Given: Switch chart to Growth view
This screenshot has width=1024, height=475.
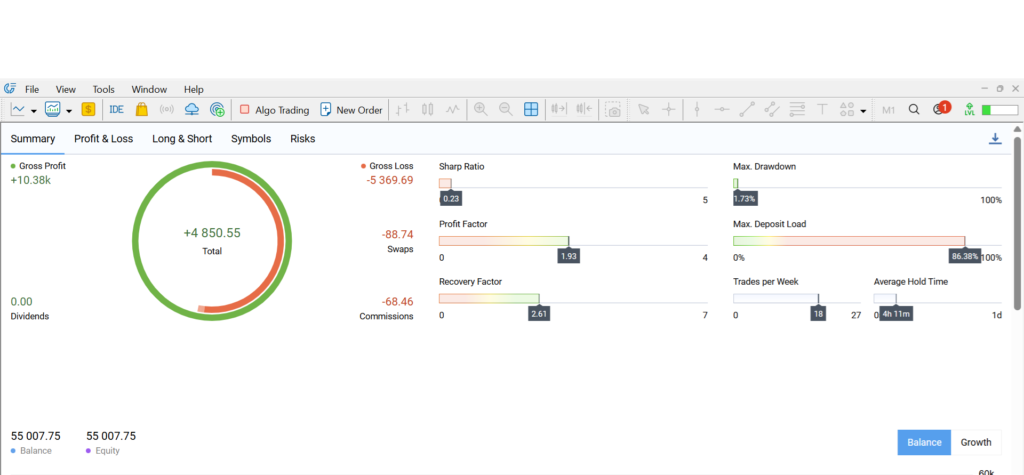Looking at the screenshot, I should pyautogui.click(x=976, y=442).
